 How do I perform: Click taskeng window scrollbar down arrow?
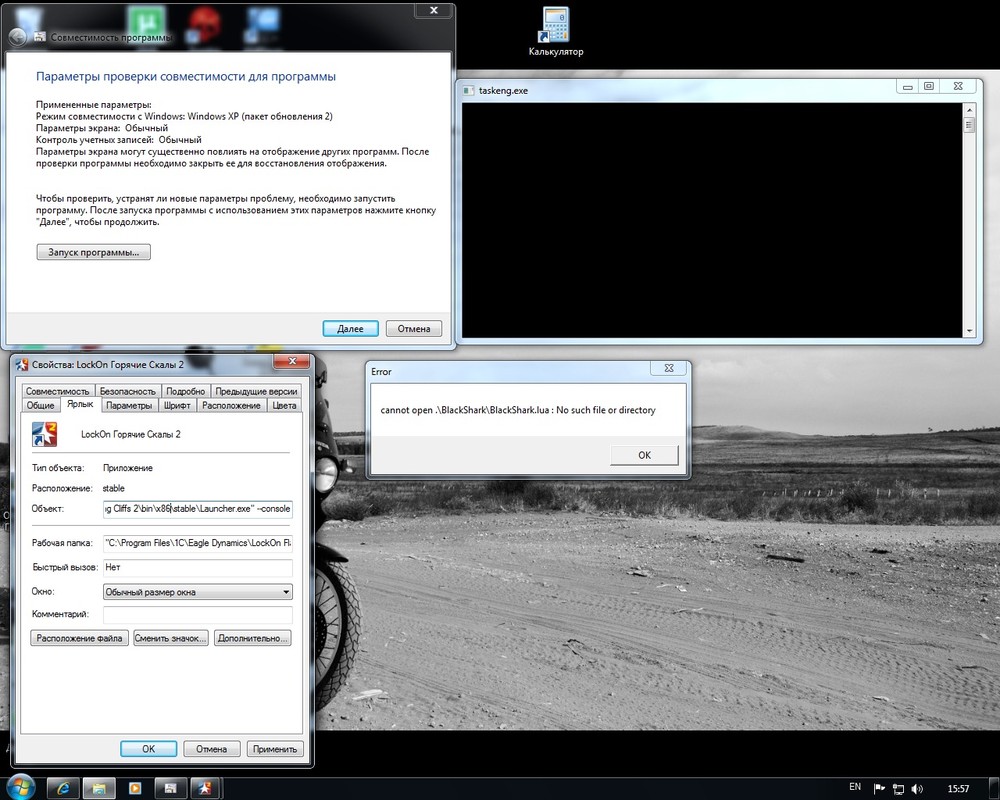pos(969,331)
